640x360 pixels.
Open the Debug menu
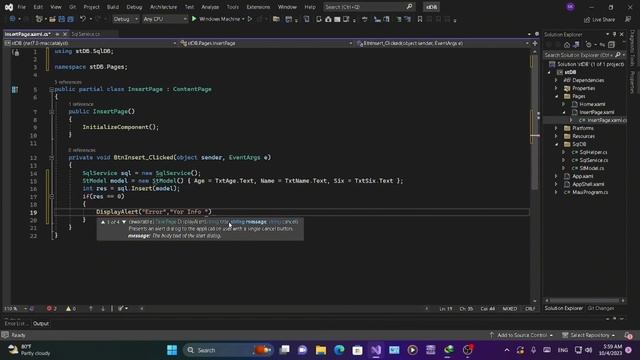[134, 7]
